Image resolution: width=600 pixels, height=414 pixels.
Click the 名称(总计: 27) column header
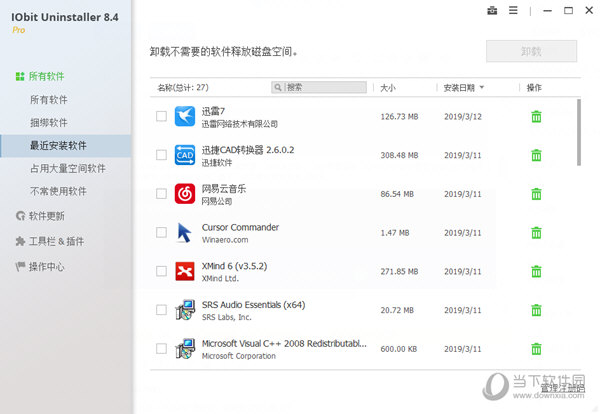coord(183,88)
